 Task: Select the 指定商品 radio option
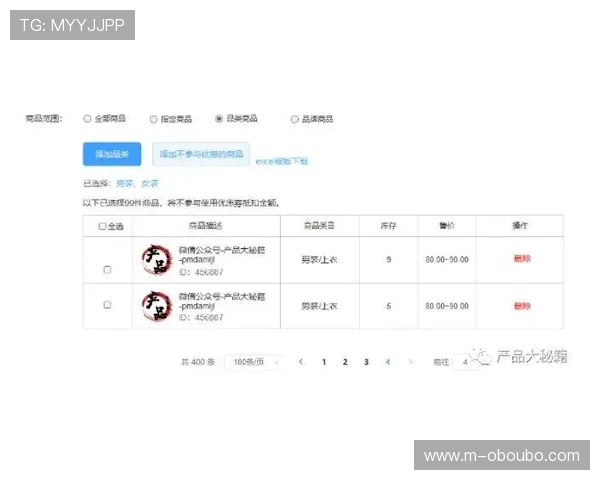153,119
